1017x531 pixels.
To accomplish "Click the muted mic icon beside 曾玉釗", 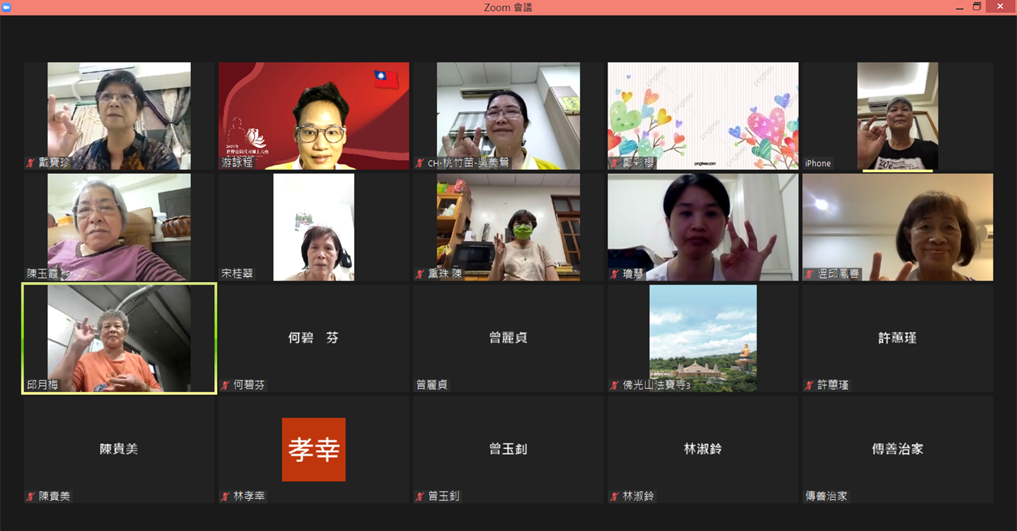I will point(420,496).
